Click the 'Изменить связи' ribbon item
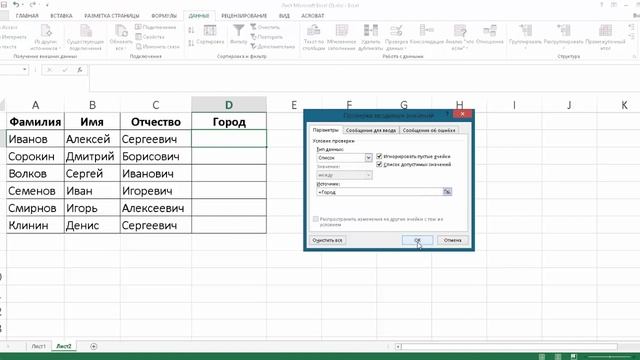This screenshot has width=640, height=360. 158,47
